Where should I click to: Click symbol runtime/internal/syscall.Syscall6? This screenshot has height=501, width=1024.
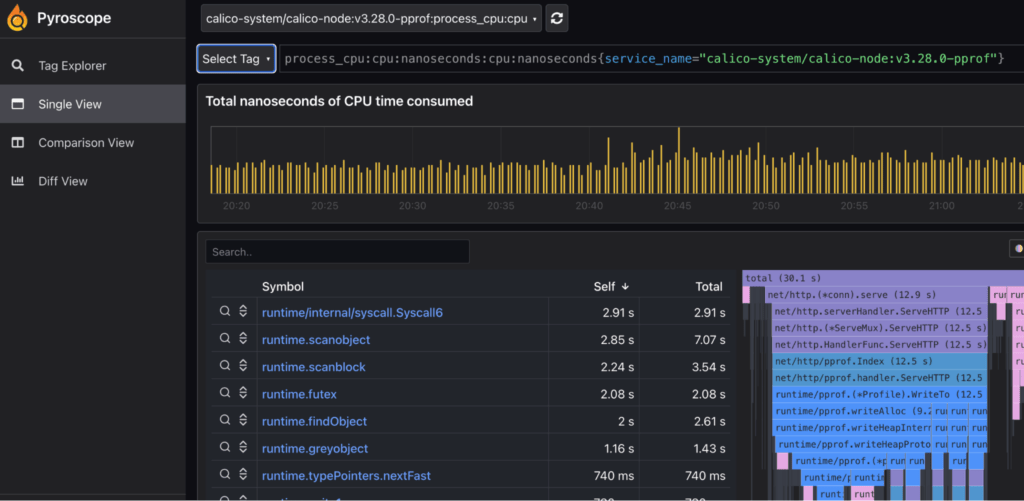pos(352,312)
